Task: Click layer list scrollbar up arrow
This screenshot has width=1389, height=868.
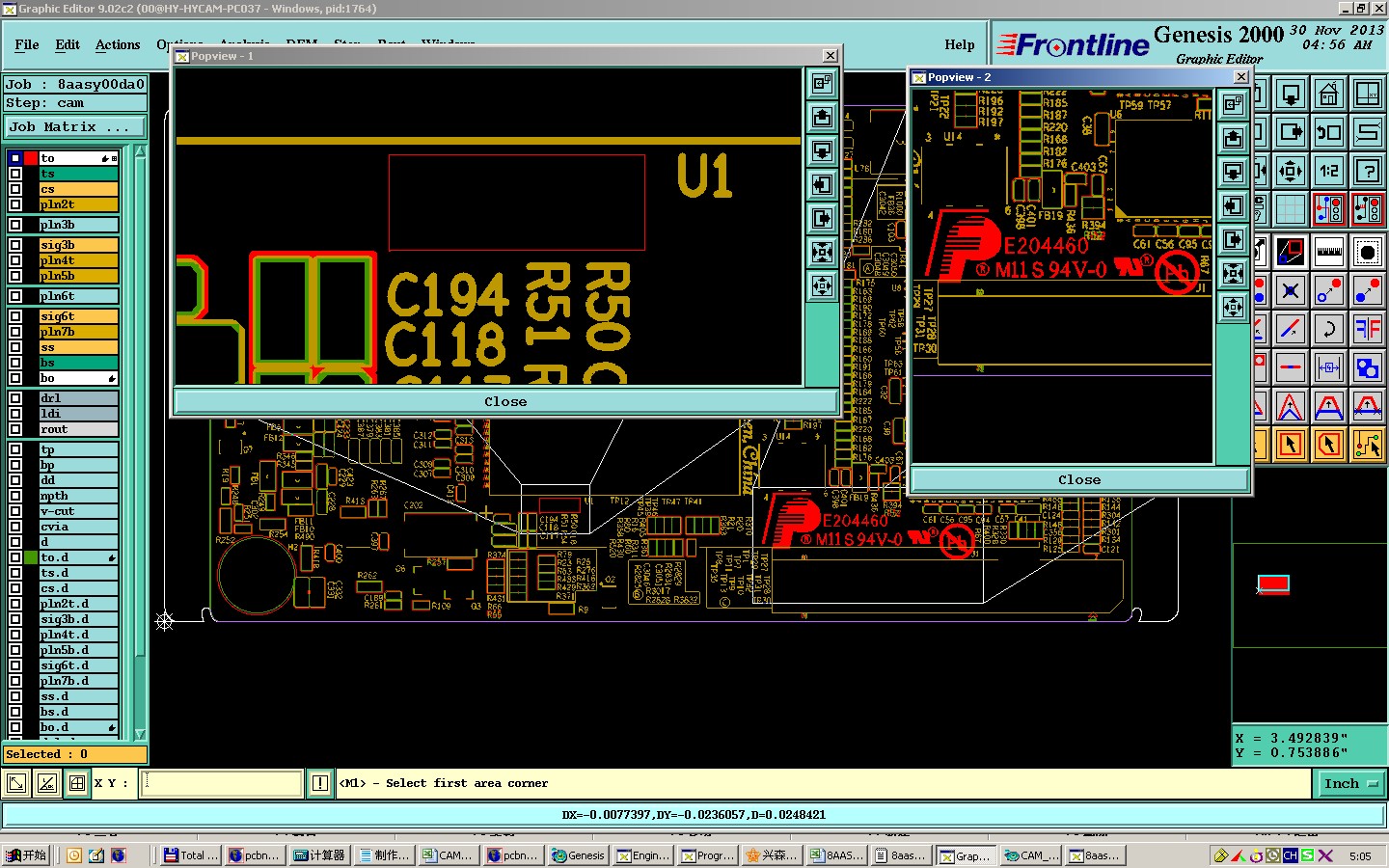Action: (140, 151)
